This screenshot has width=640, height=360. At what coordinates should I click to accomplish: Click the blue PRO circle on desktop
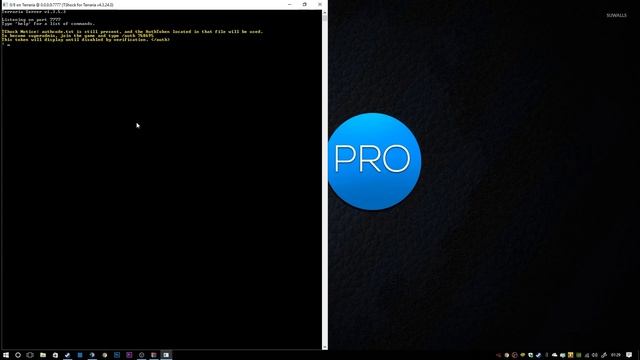tap(374, 162)
